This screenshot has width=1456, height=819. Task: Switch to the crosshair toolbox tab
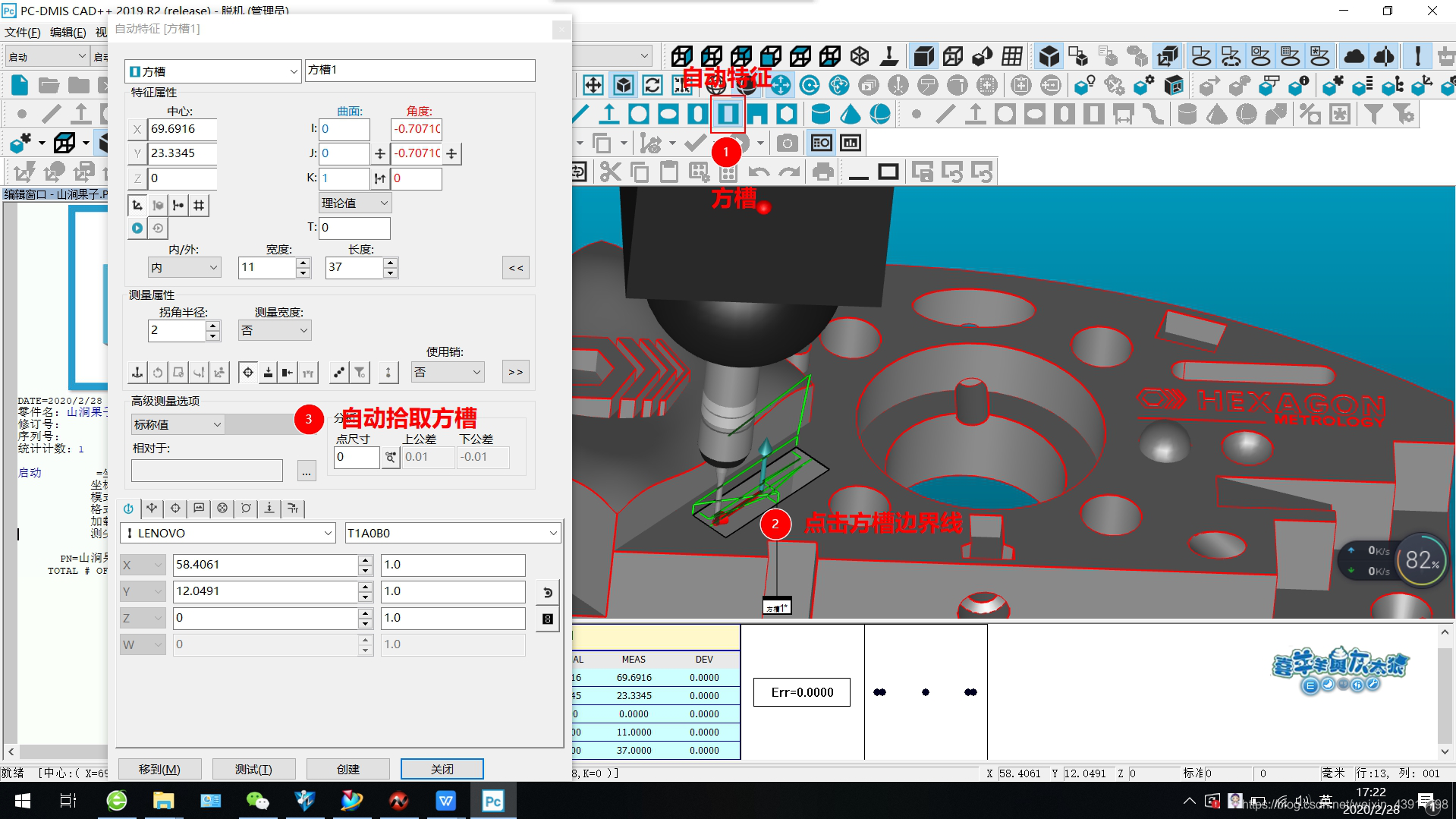point(175,509)
